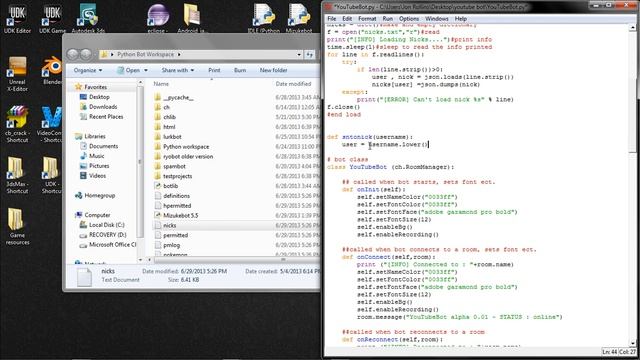This screenshot has width=640, height=360.
Task: Click the Explorer address bar refresh icon
Action: 310,54
